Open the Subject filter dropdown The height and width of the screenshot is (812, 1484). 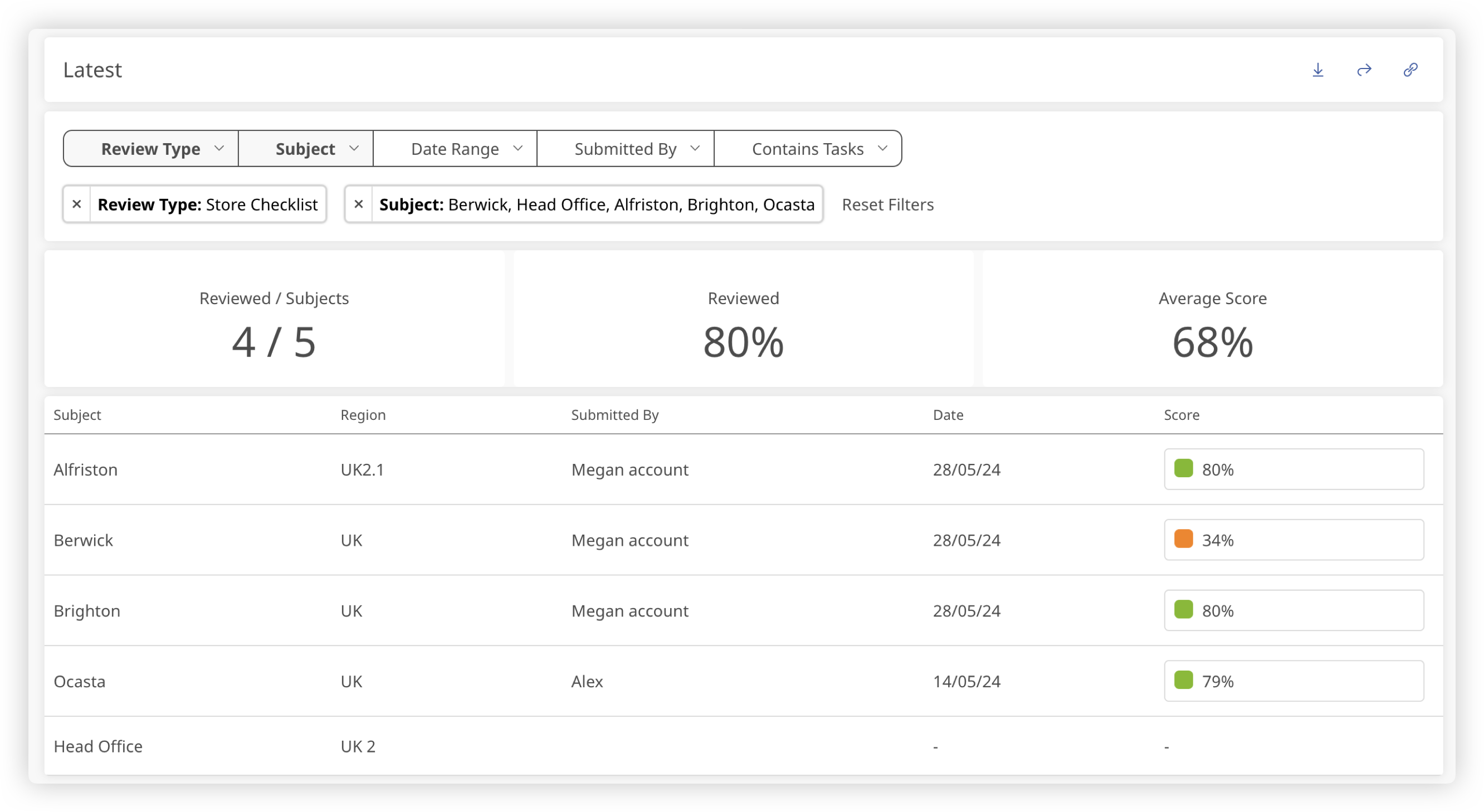[x=306, y=149]
